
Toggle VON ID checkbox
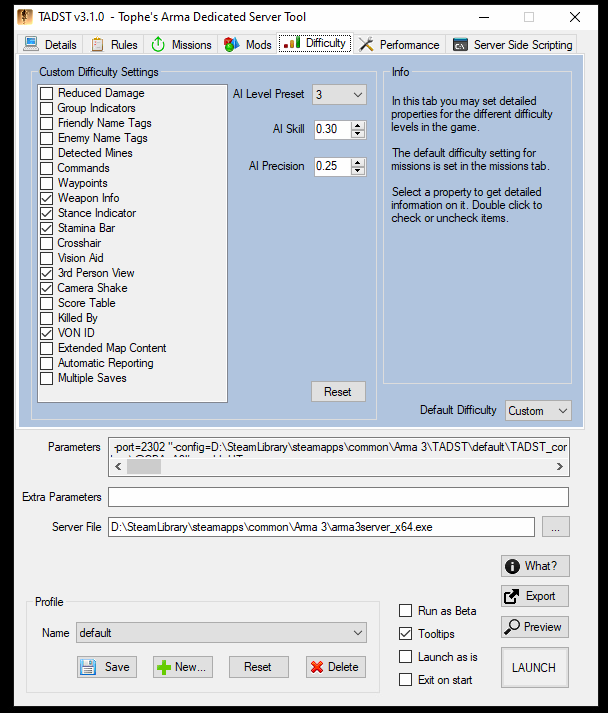(x=46, y=333)
